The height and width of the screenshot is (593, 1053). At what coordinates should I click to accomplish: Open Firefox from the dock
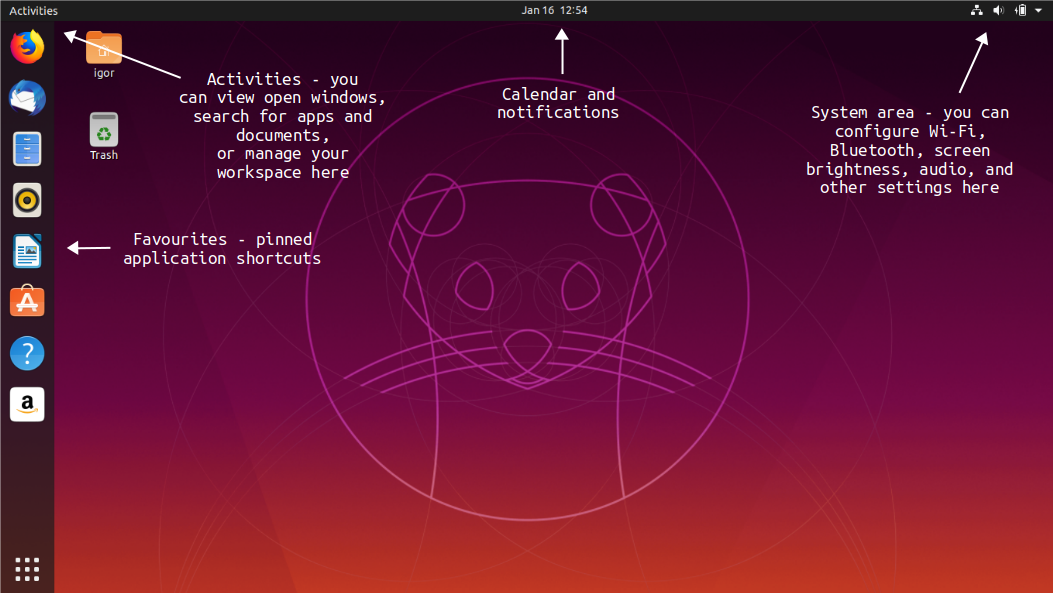[x=27, y=47]
